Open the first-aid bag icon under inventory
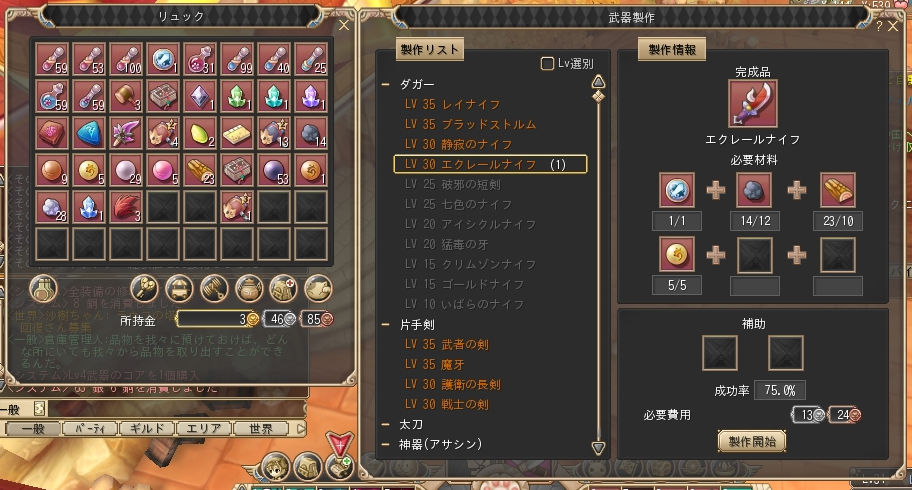Viewport: 912px width, 490px height. (x=283, y=289)
